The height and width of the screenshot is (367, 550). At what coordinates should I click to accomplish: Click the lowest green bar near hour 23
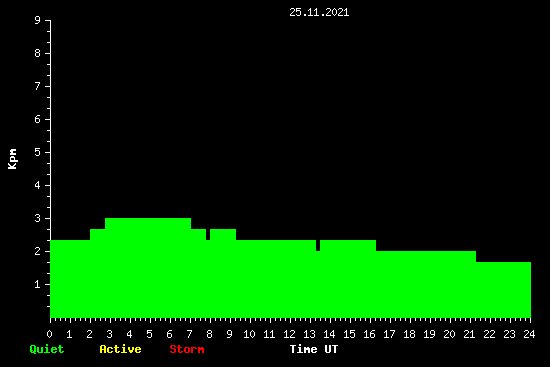[x=503, y=290]
